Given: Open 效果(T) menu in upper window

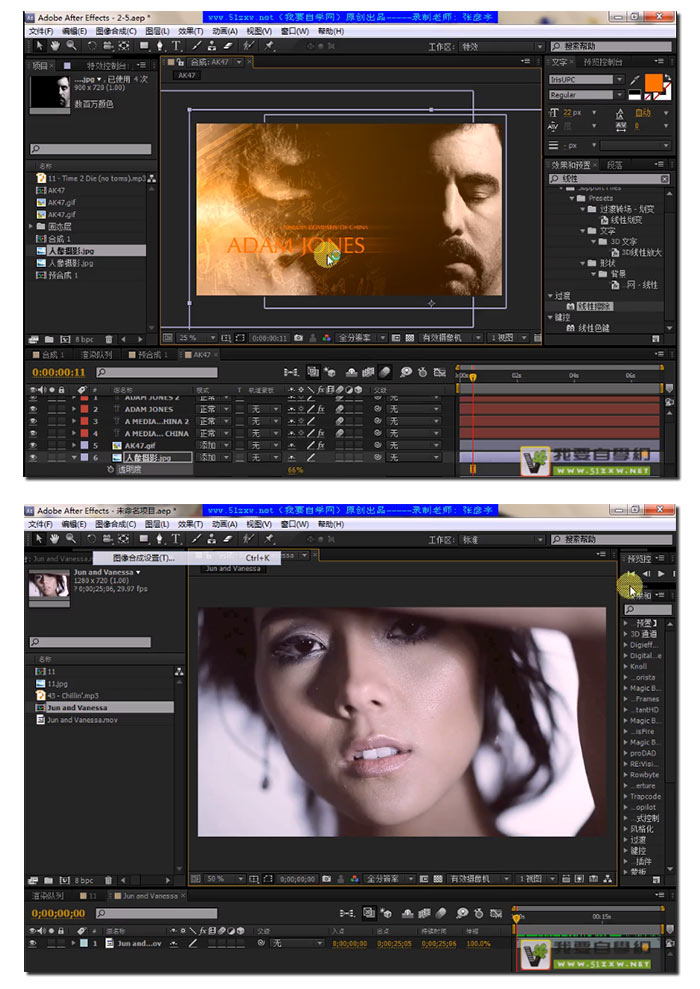Looking at the screenshot, I should pos(190,31).
